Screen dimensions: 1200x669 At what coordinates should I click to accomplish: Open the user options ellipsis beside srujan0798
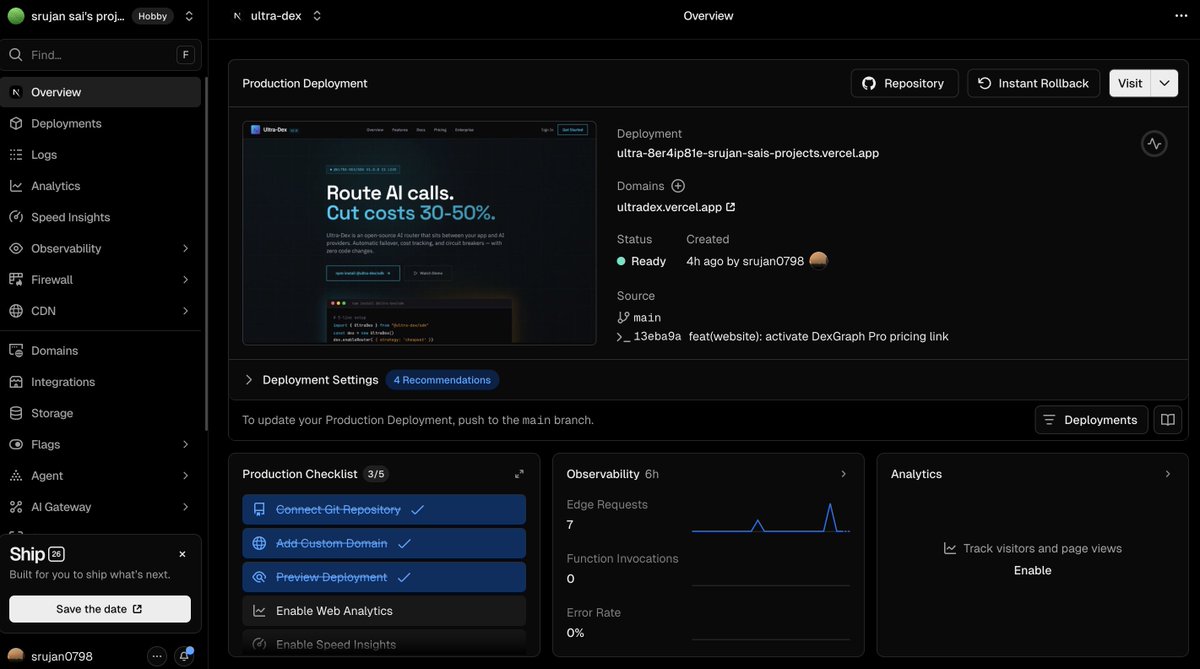(157, 657)
